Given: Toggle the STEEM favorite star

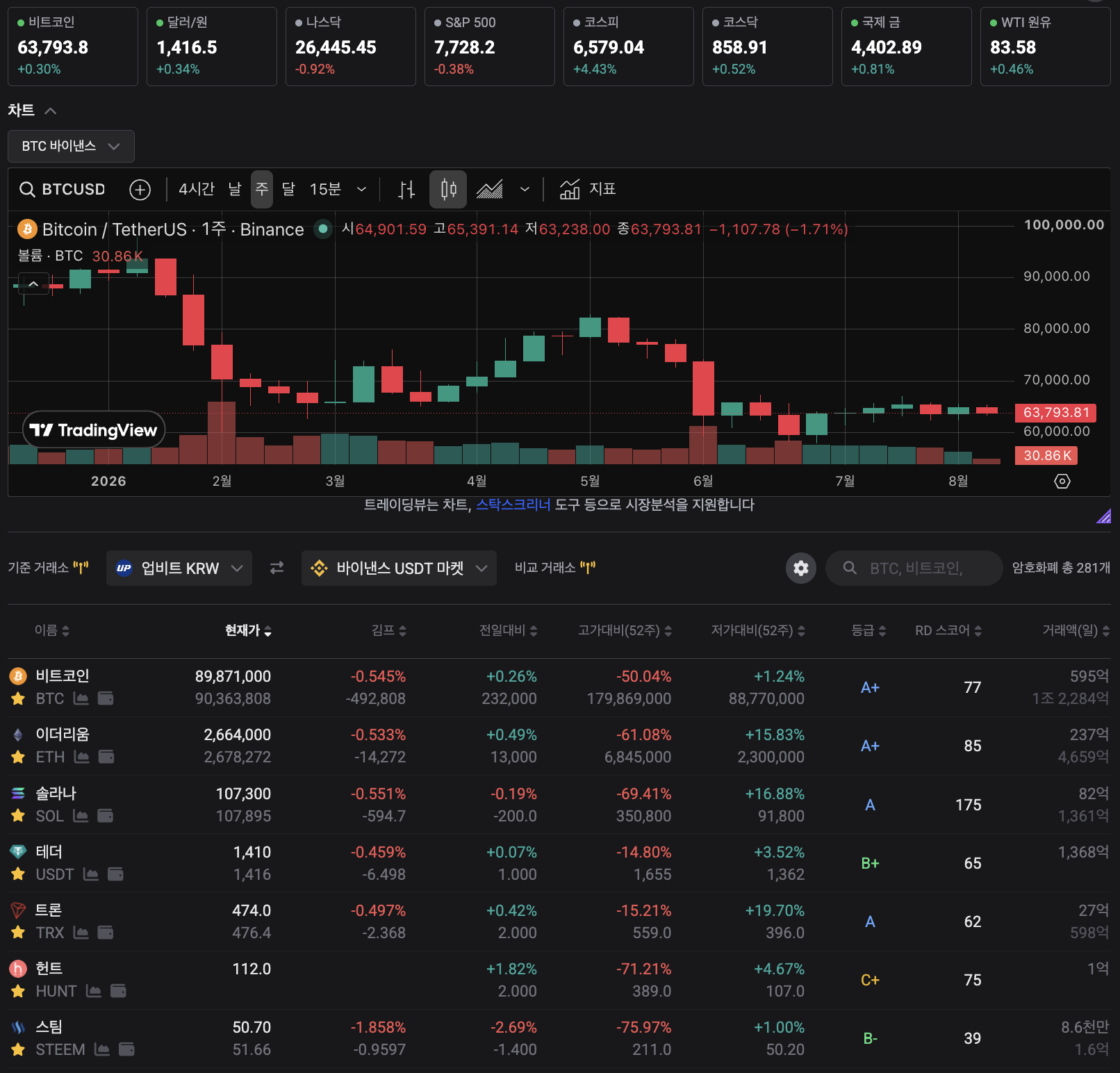Looking at the screenshot, I should point(18,1049).
